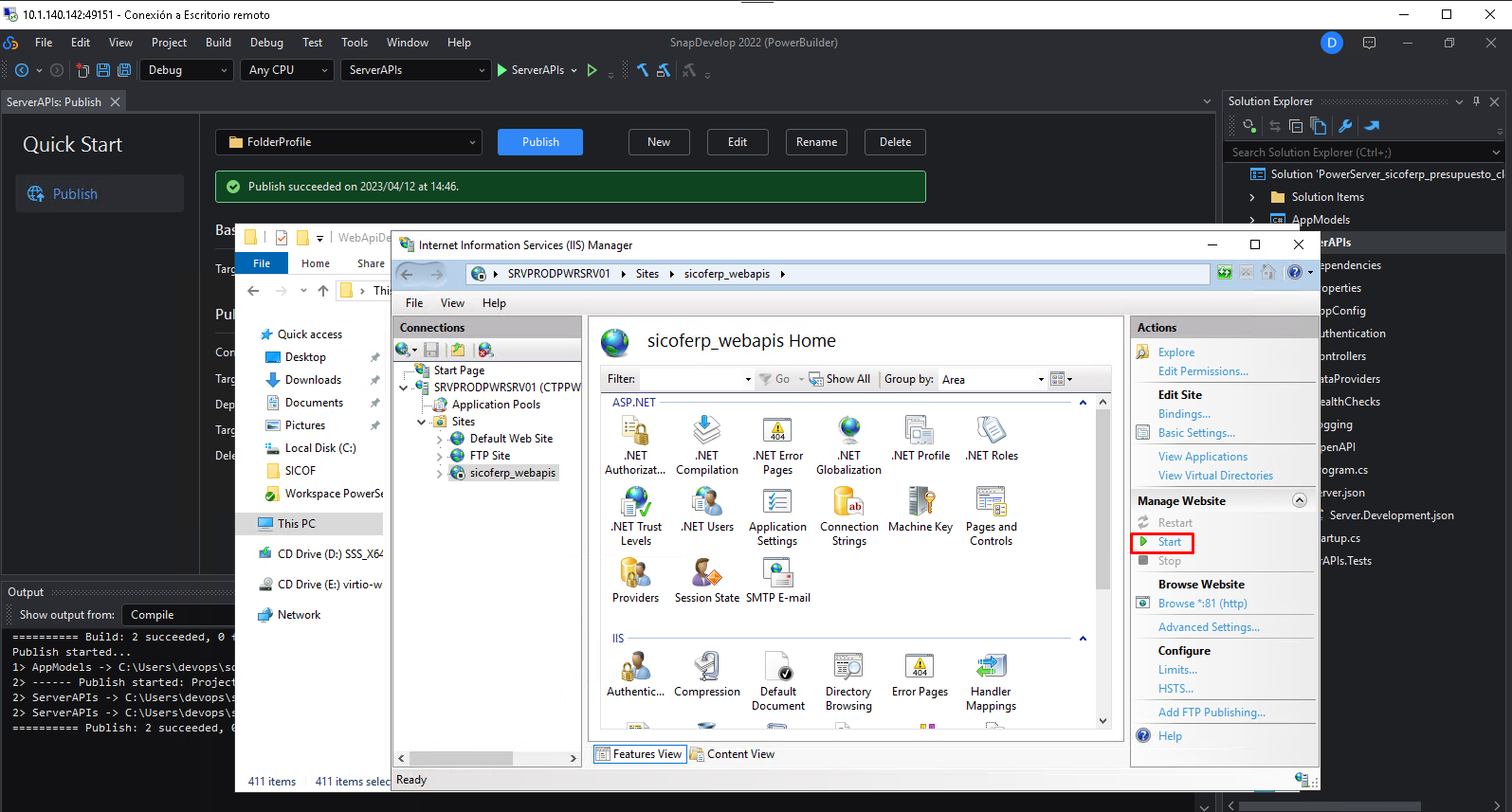
Task: Click the Browse *:81 (http) link
Action: pos(1202,604)
